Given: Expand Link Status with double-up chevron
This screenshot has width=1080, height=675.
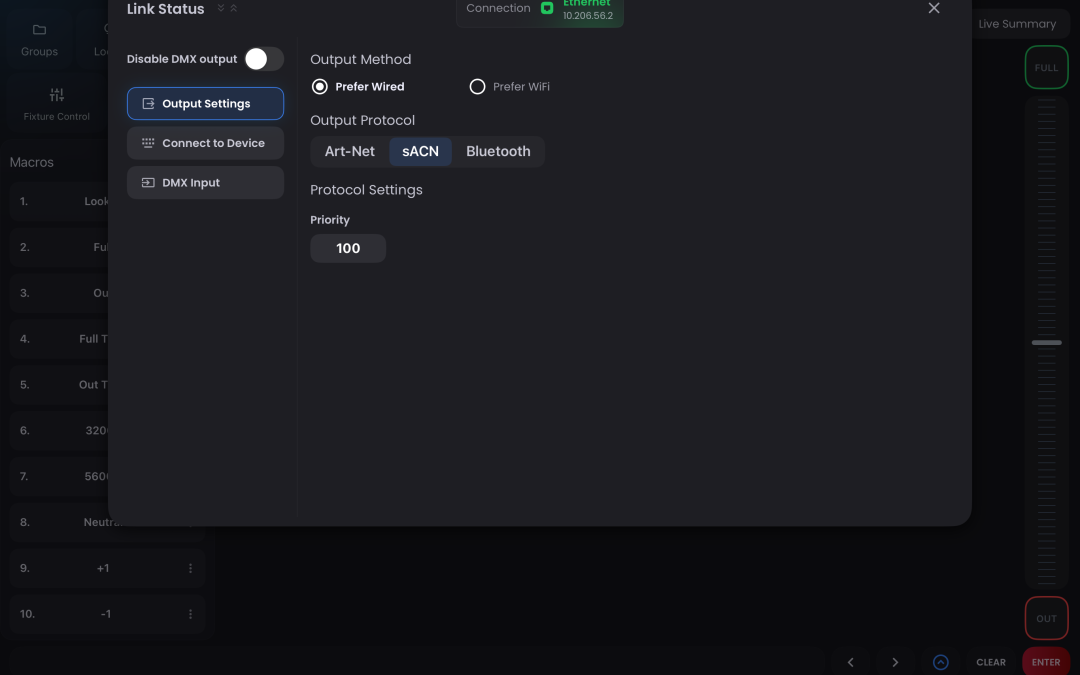Looking at the screenshot, I should 233,8.
